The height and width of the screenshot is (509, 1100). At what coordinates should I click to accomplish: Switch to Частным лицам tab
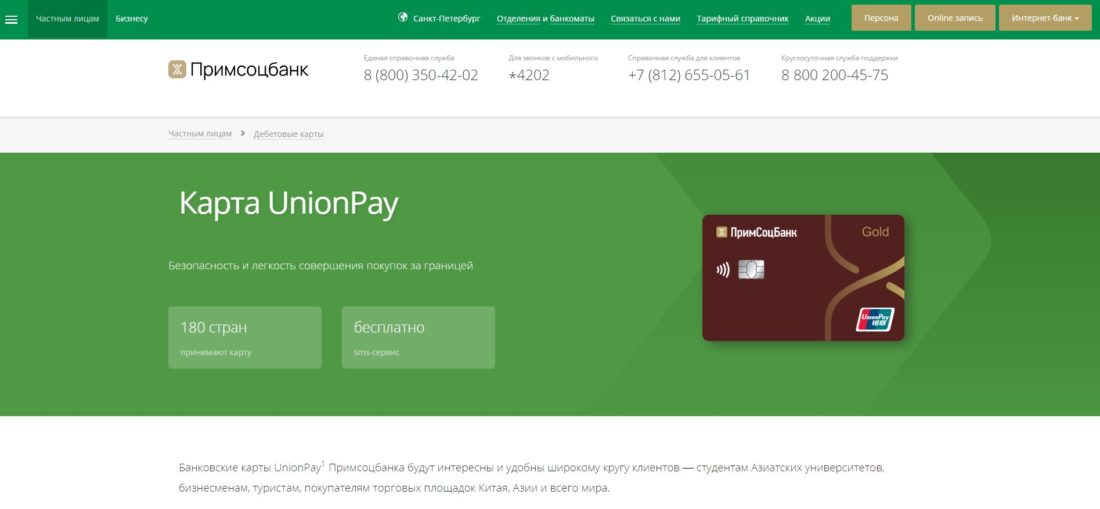tap(67, 19)
